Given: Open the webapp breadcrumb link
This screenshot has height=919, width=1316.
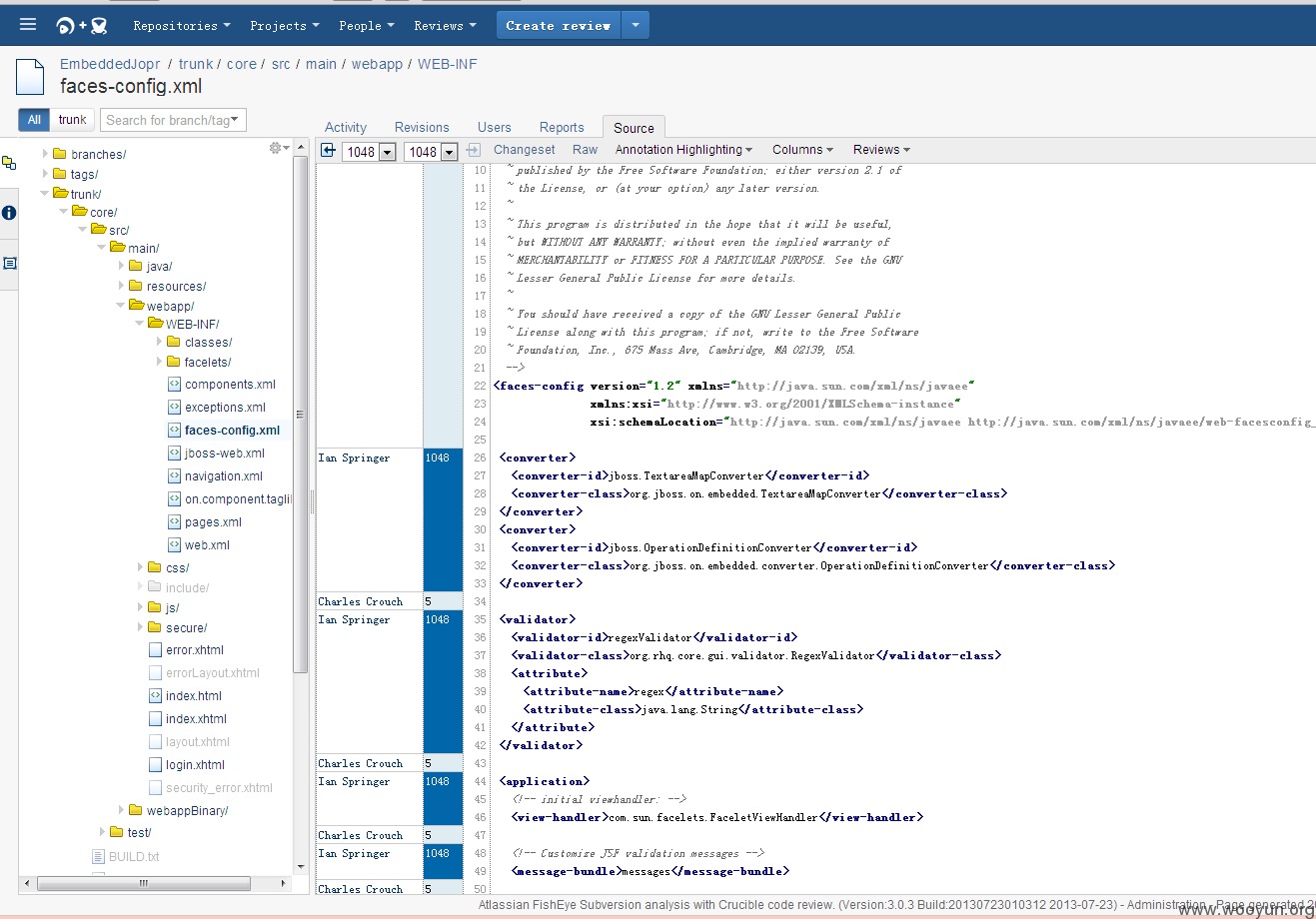Looking at the screenshot, I should click(377, 64).
